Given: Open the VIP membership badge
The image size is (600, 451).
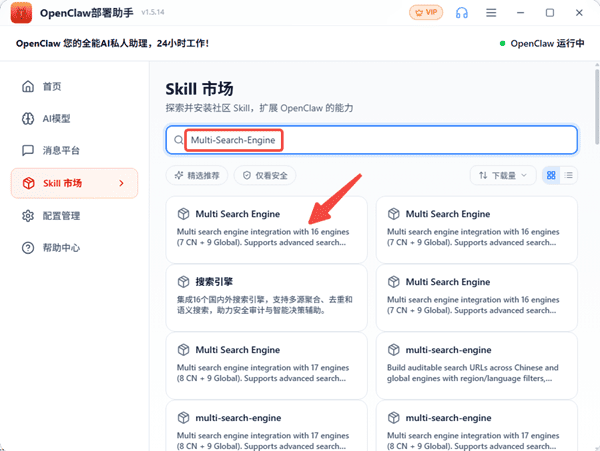Looking at the screenshot, I should 426,13.
